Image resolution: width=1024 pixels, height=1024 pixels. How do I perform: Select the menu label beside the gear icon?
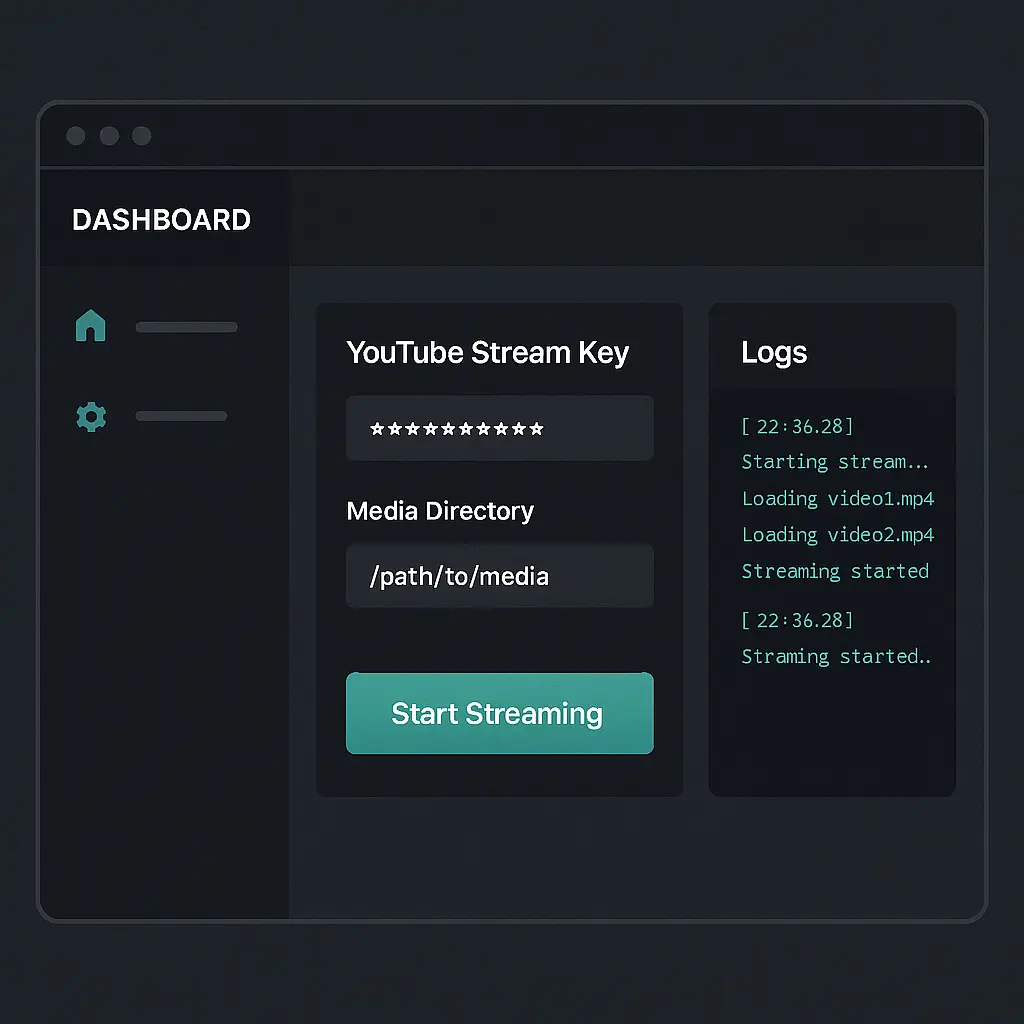tap(181, 416)
